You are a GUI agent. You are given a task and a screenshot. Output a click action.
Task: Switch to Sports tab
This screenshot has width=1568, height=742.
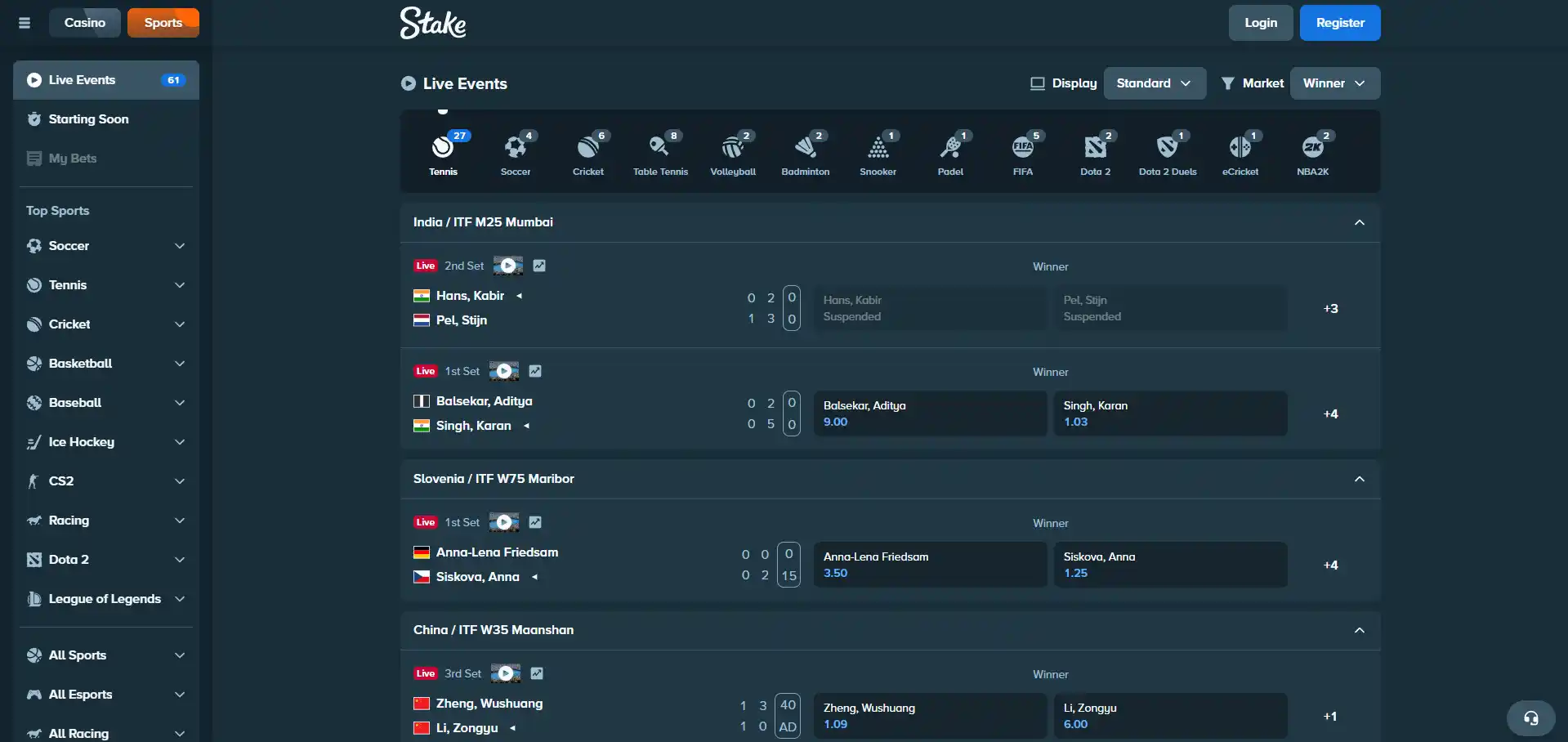(163, 23)
